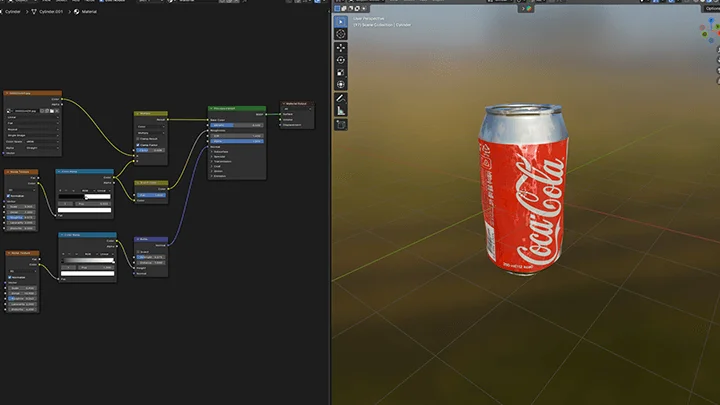Enable Invert checkbox on the Bump node
720x405 pixels.
pyautogui.click(x=138, y=252)
